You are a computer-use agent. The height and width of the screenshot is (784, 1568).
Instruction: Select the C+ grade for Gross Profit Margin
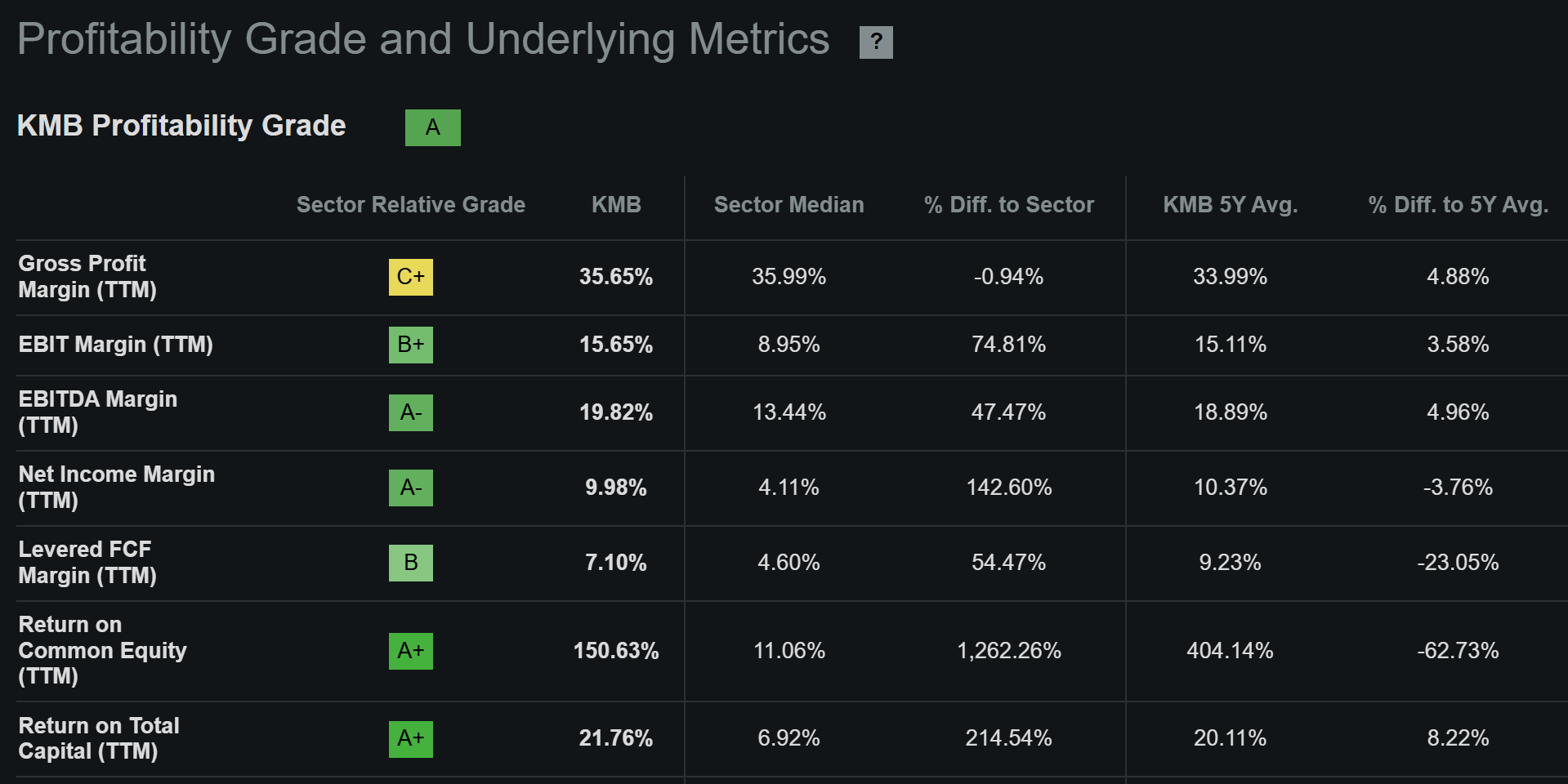[411, 277]
